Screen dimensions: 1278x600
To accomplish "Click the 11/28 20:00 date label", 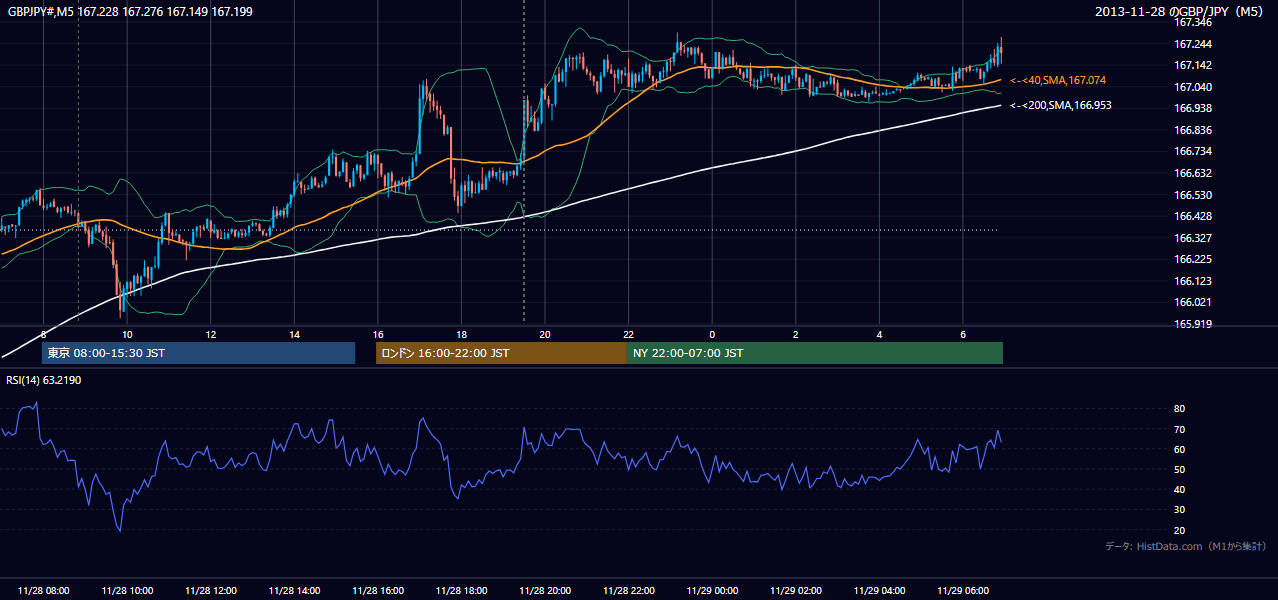I will [x=545, y=591].
